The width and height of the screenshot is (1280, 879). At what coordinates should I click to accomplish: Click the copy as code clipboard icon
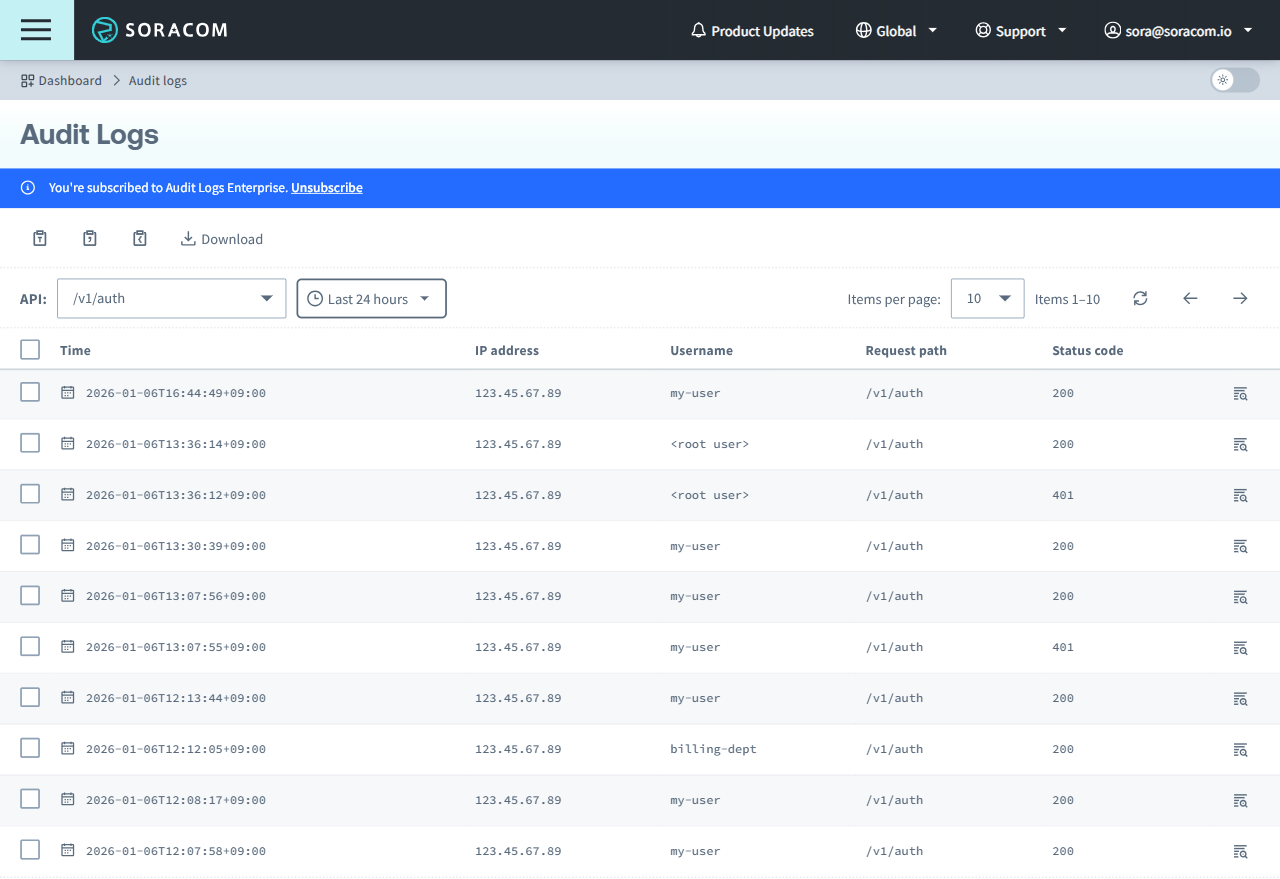[139, 238]
